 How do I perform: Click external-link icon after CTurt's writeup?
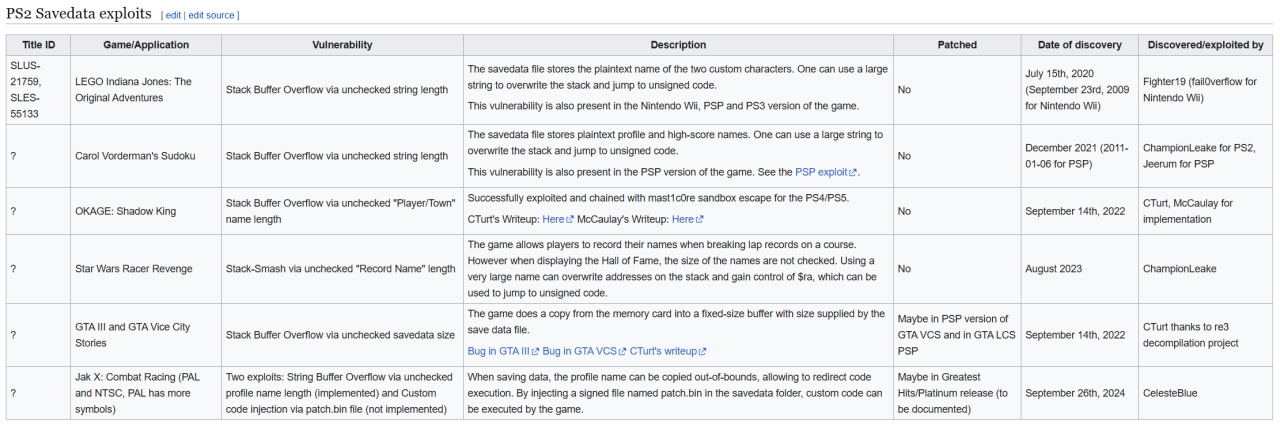(703, 352)
